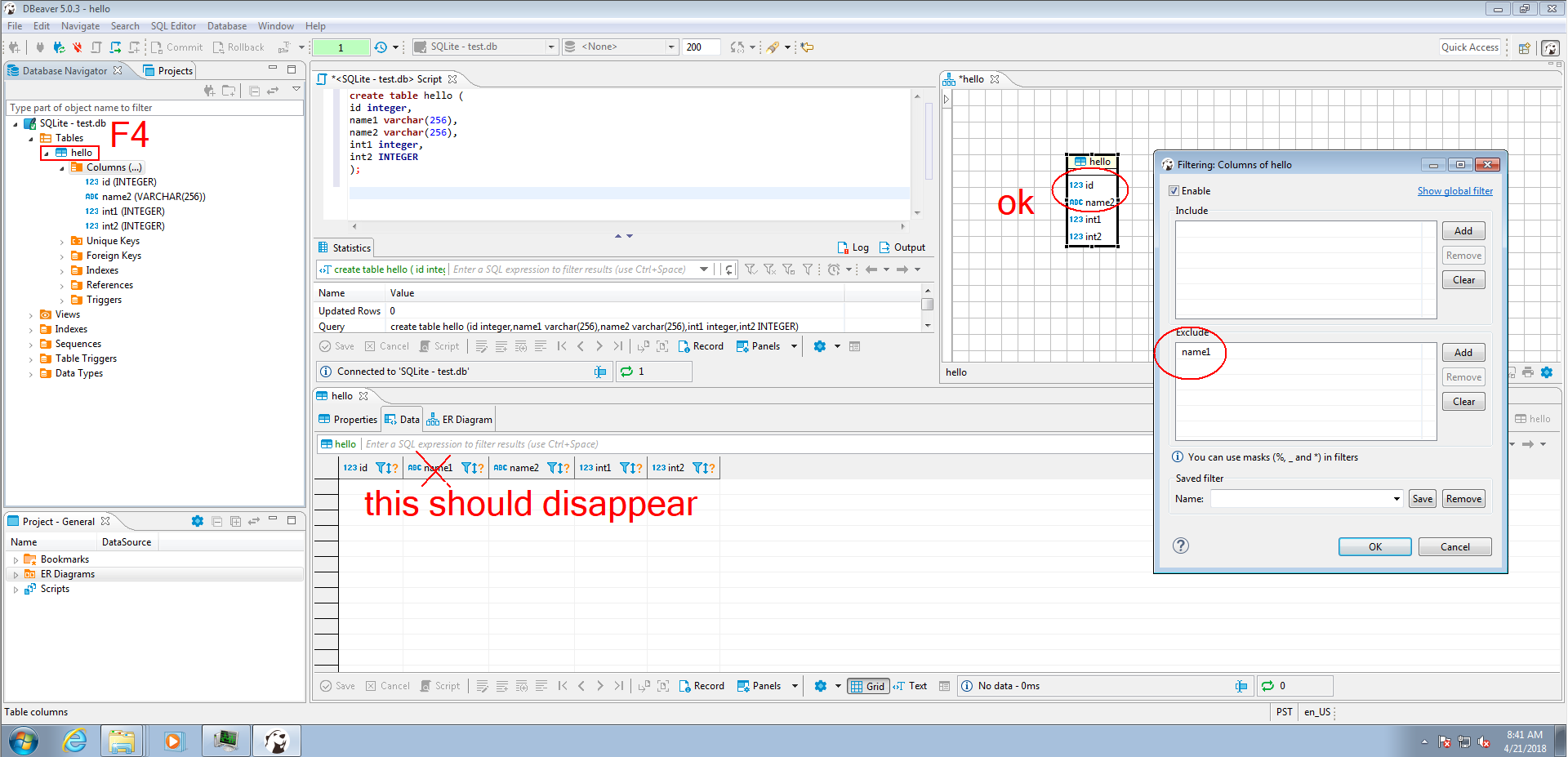Switch to the ER Diagram tab

coord(460,420)
